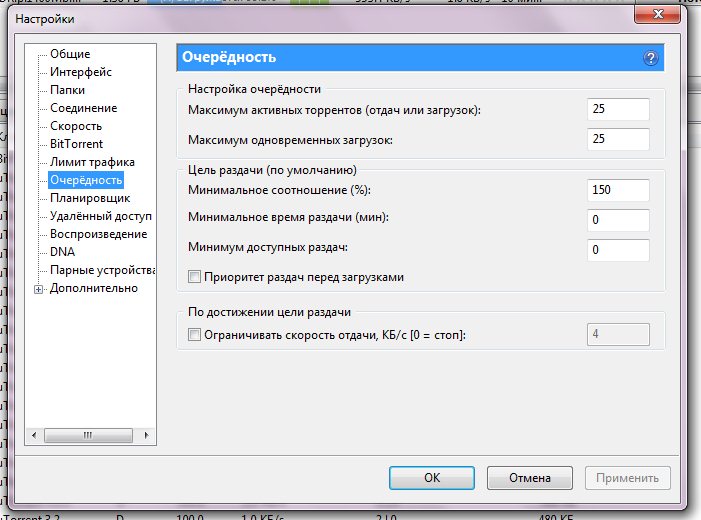Go to Скорость settings
The image size is (701, 520).
click(76, 126)
